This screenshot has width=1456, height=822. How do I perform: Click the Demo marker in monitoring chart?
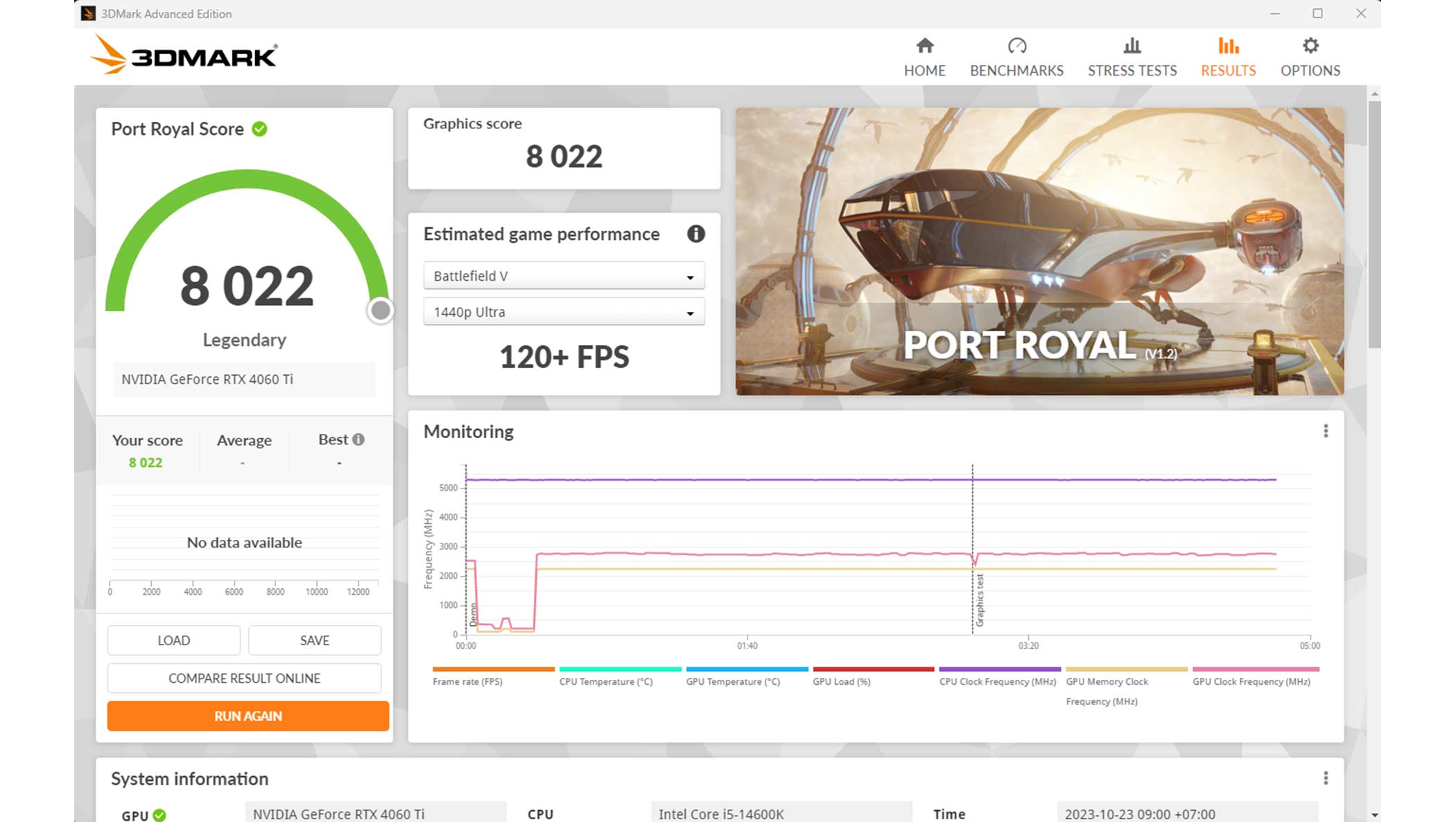(x=474, y=615)
